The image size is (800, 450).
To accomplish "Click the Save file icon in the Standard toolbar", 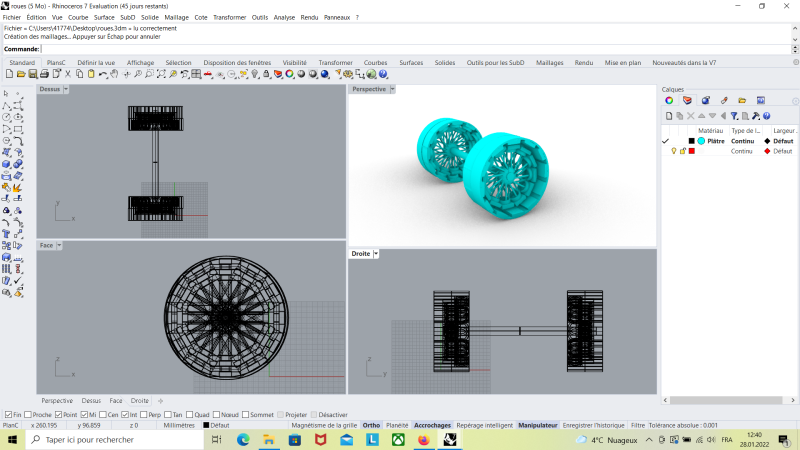I will [x=32, y=74].
